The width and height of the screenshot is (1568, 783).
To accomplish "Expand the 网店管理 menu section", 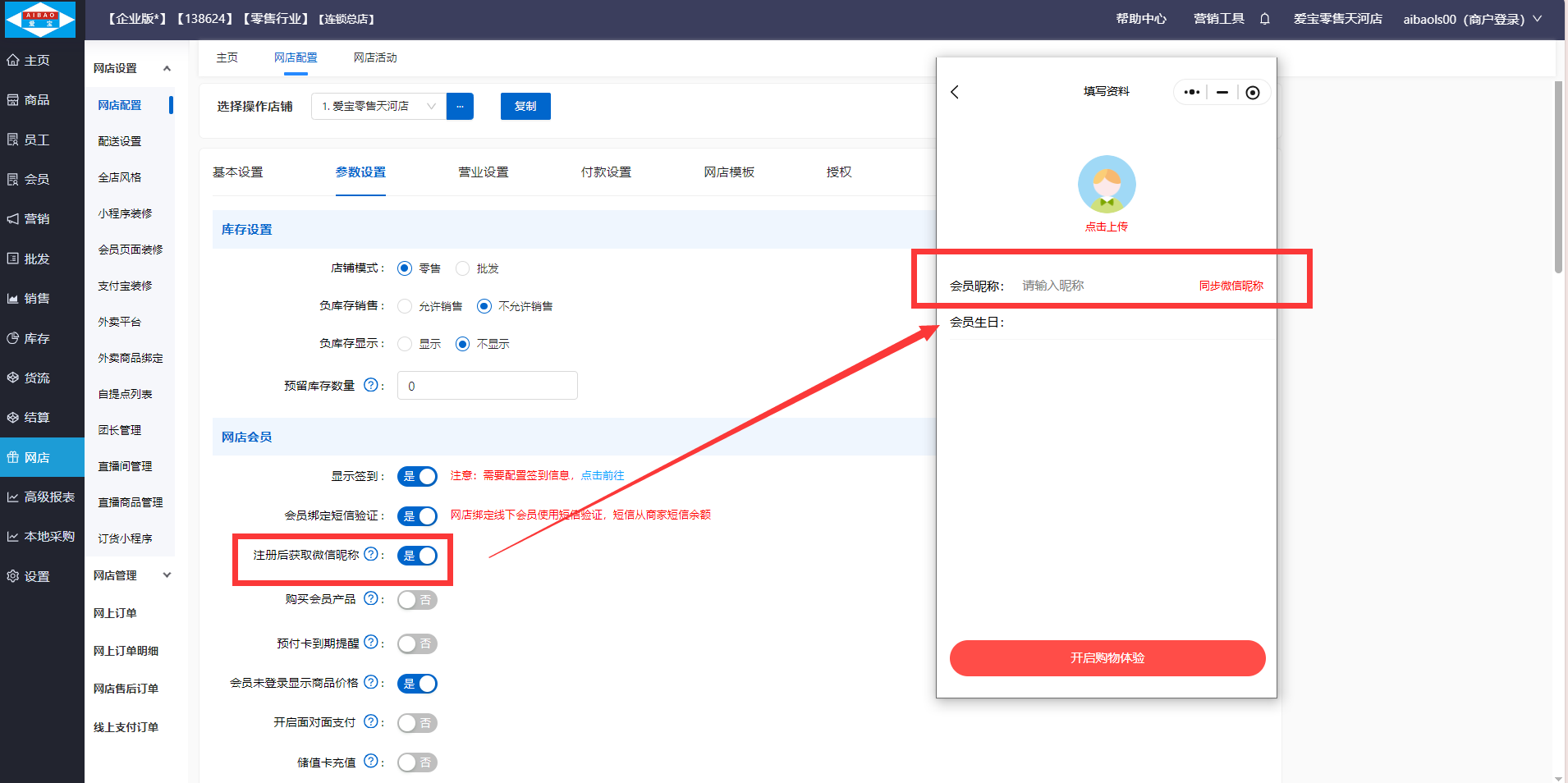I will pos(167,575).
